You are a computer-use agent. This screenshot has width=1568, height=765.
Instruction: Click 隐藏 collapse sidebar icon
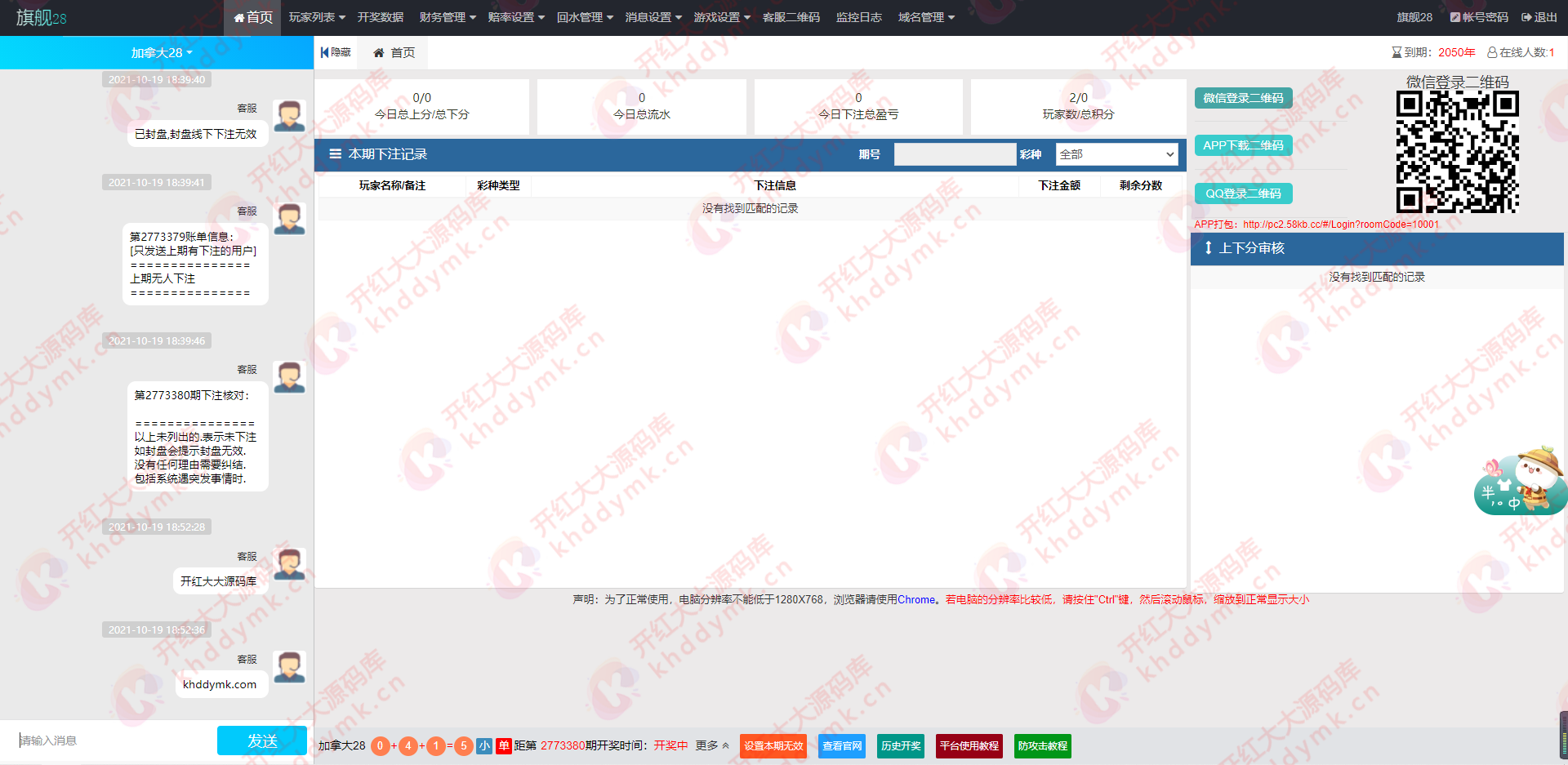click(325, 52)
